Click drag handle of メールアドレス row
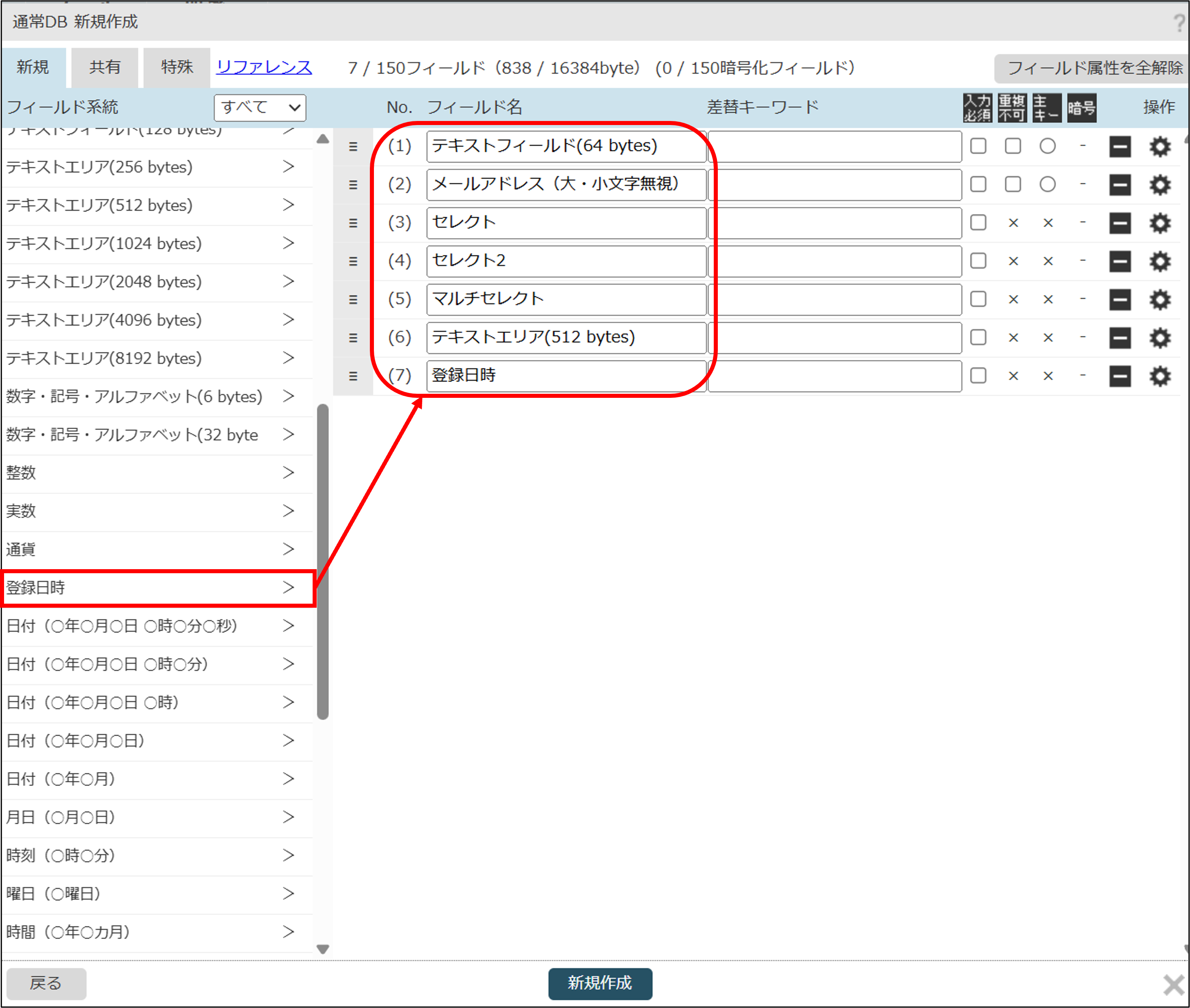This screenshot has width=1190, height=1008. pos(353,185)
